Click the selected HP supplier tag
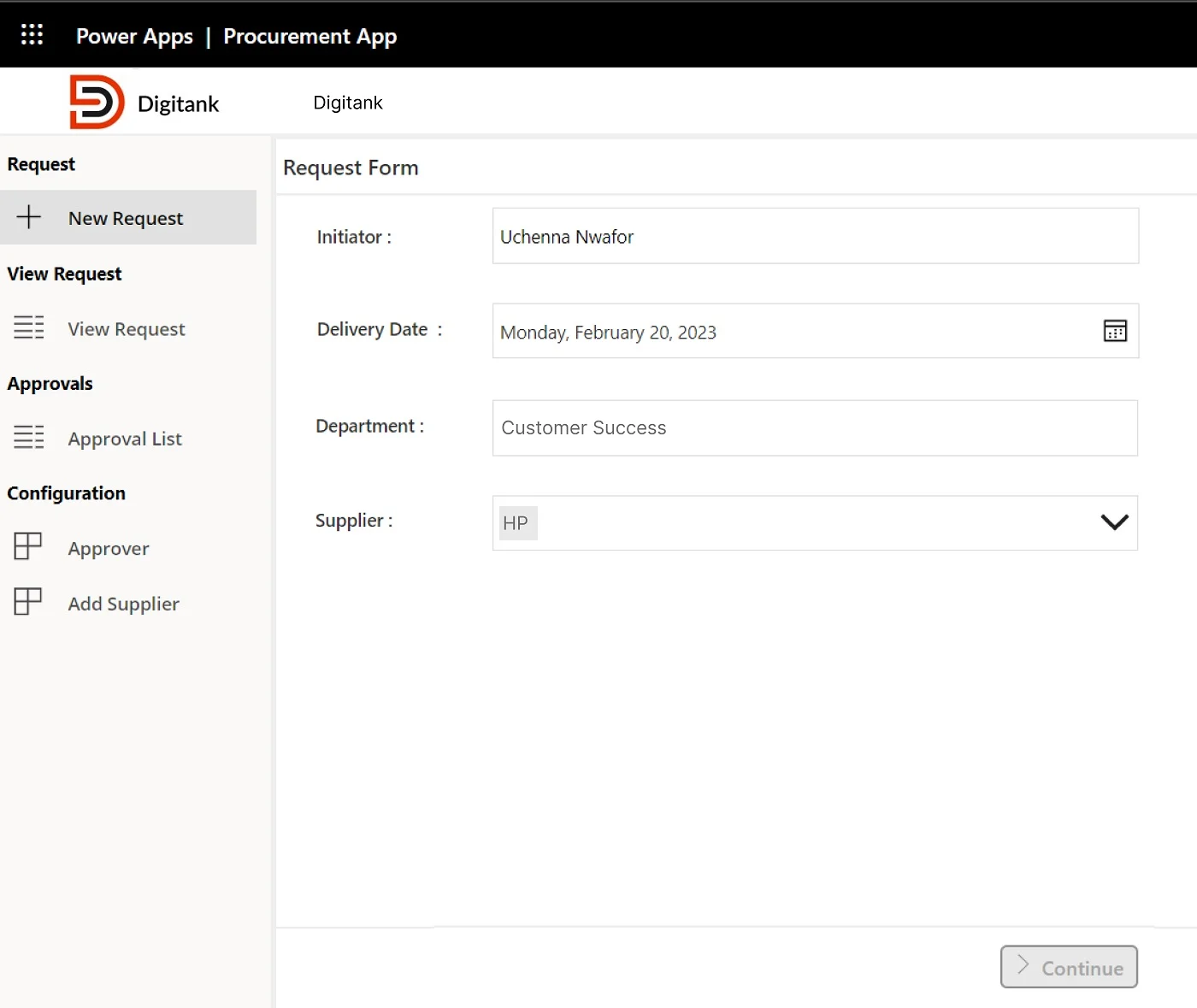Viewport: 1197px width, 1008px height. (x=516, y=523)
